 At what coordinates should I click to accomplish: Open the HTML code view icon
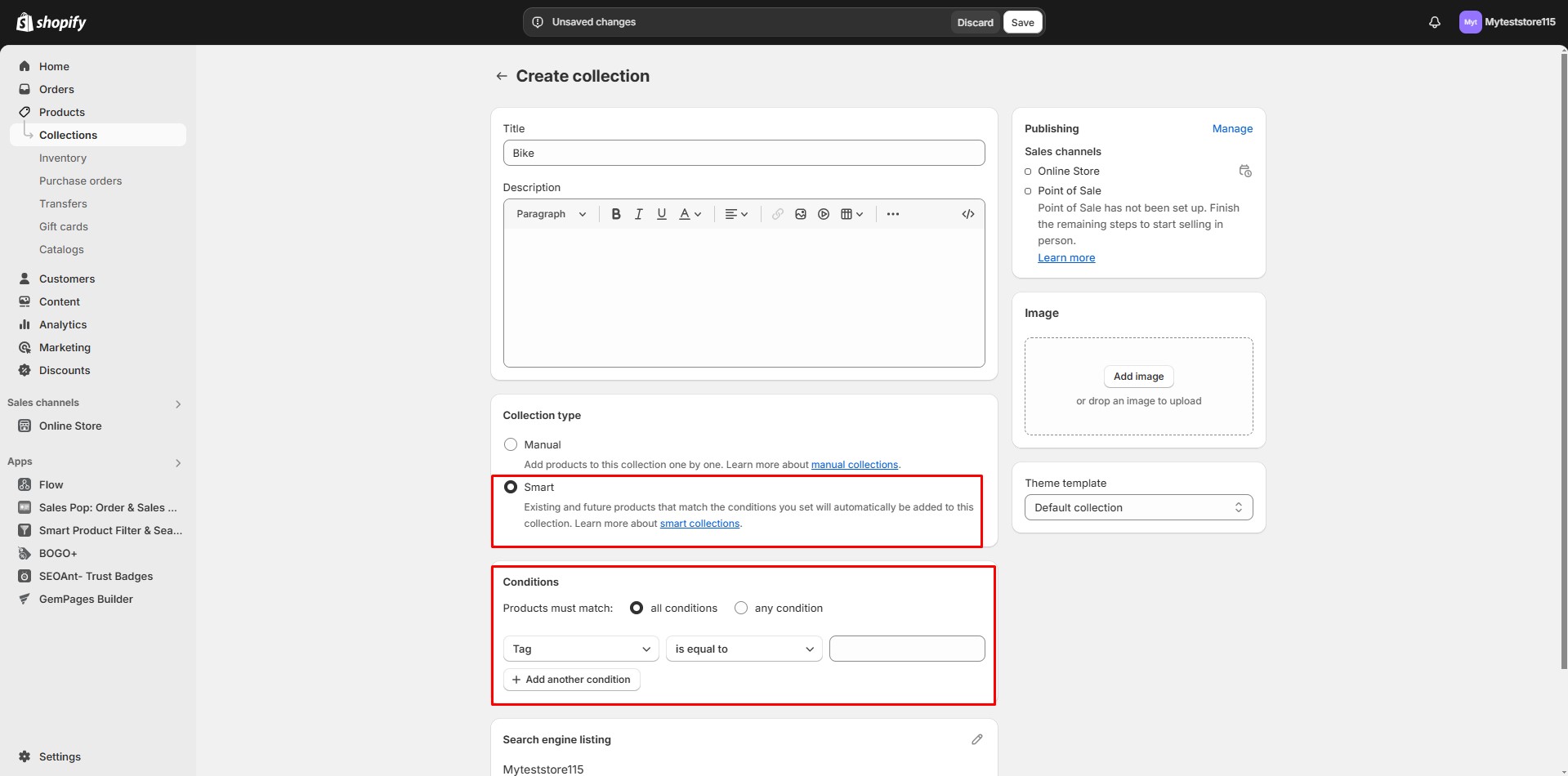coord(967,214)
